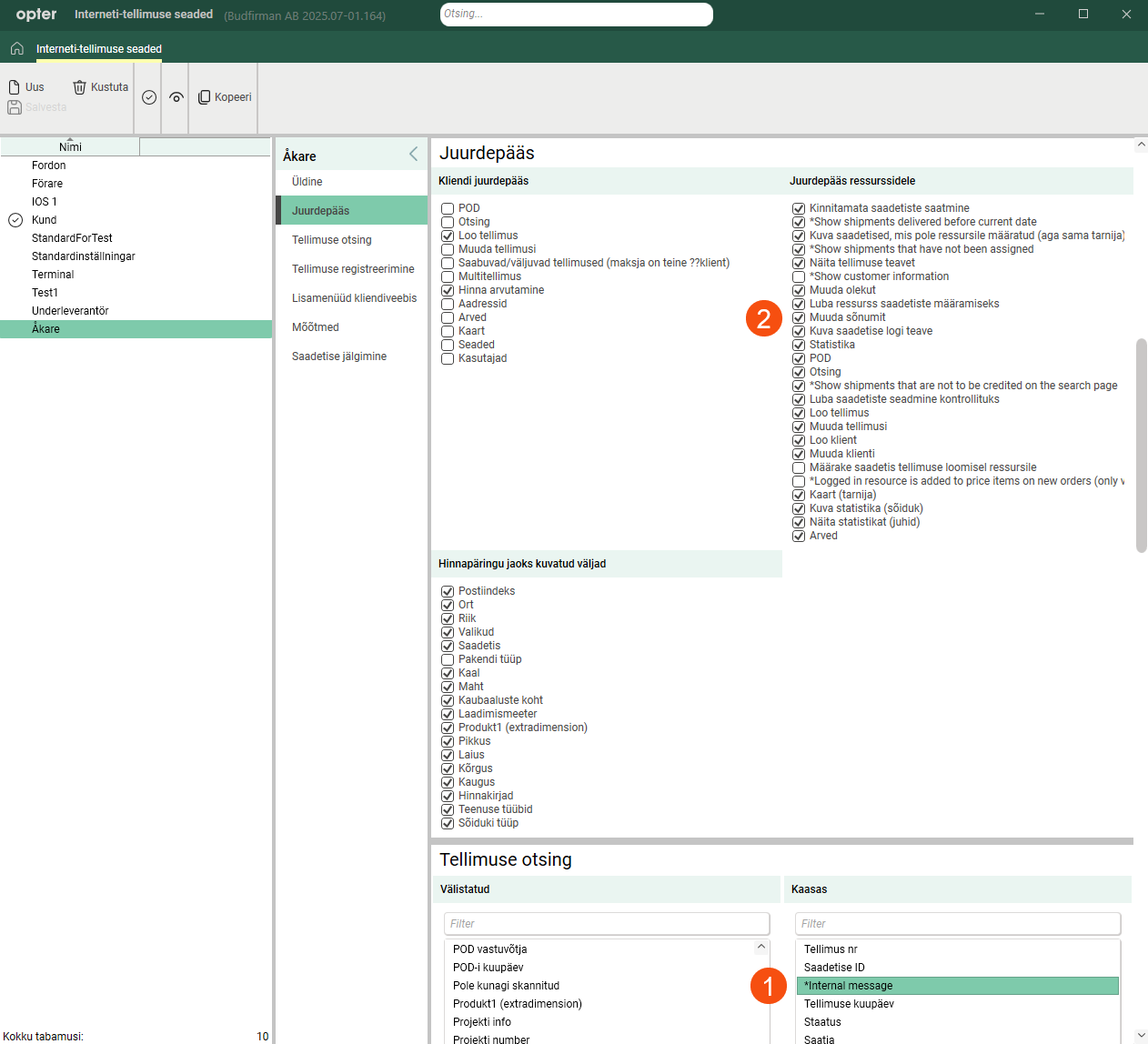Screen dimensions: 1148x1044
Task: Click the circled checkmark toolbar icon
Action: point(149,97)
